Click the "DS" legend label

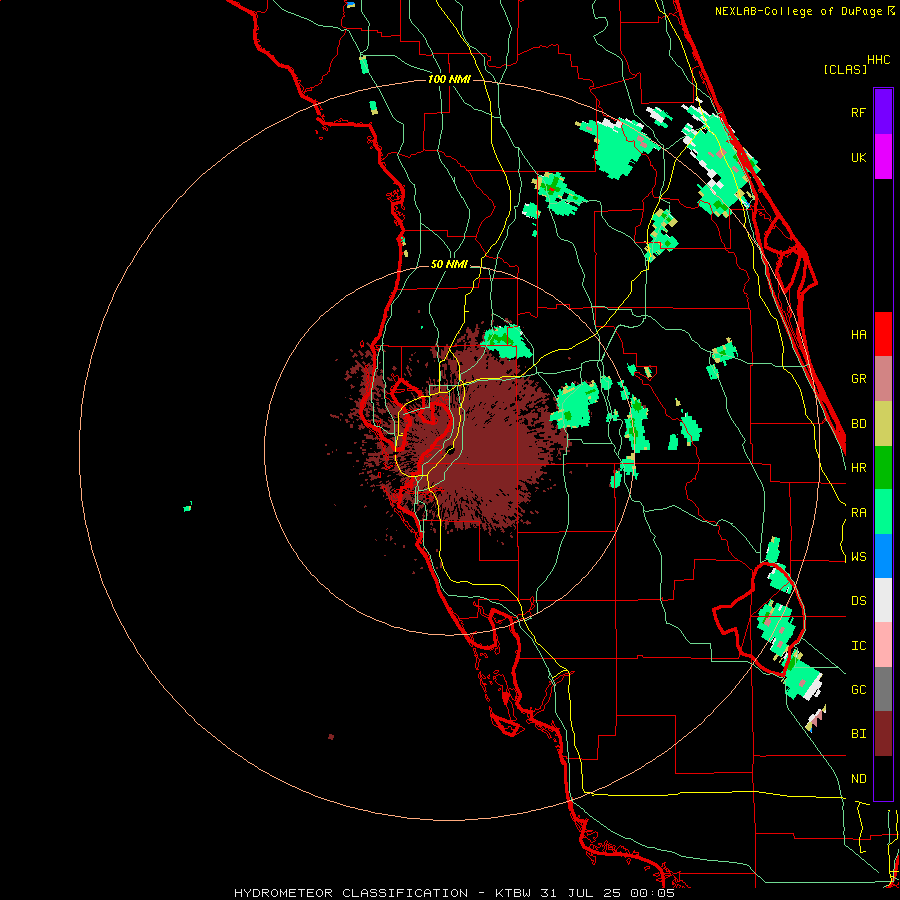[x=858, y=601]
